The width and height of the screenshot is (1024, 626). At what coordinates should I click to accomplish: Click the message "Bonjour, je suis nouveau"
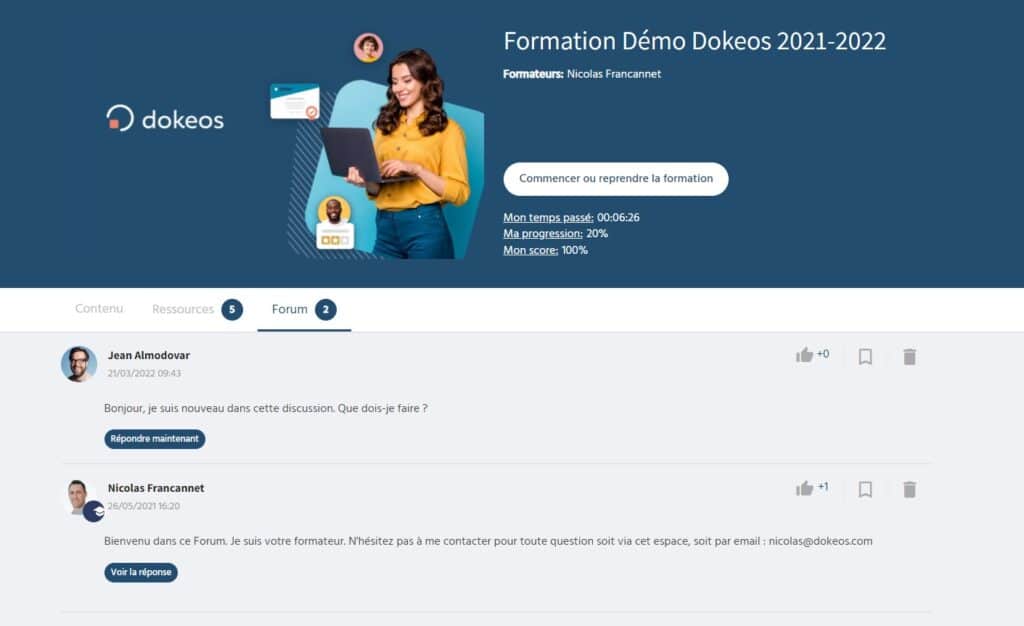pos(266,408)
